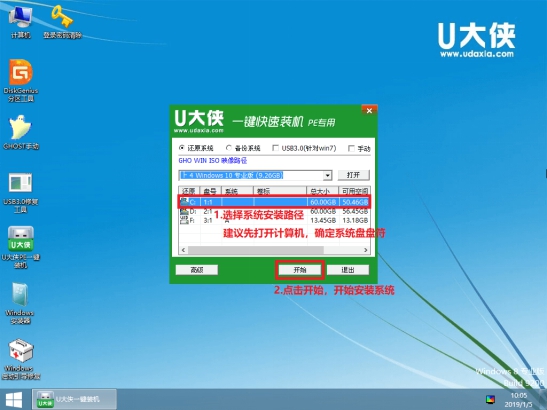Select the 备份系统 radio button
The width and height of the screenshot is (547, 410).
click(228, 148)
